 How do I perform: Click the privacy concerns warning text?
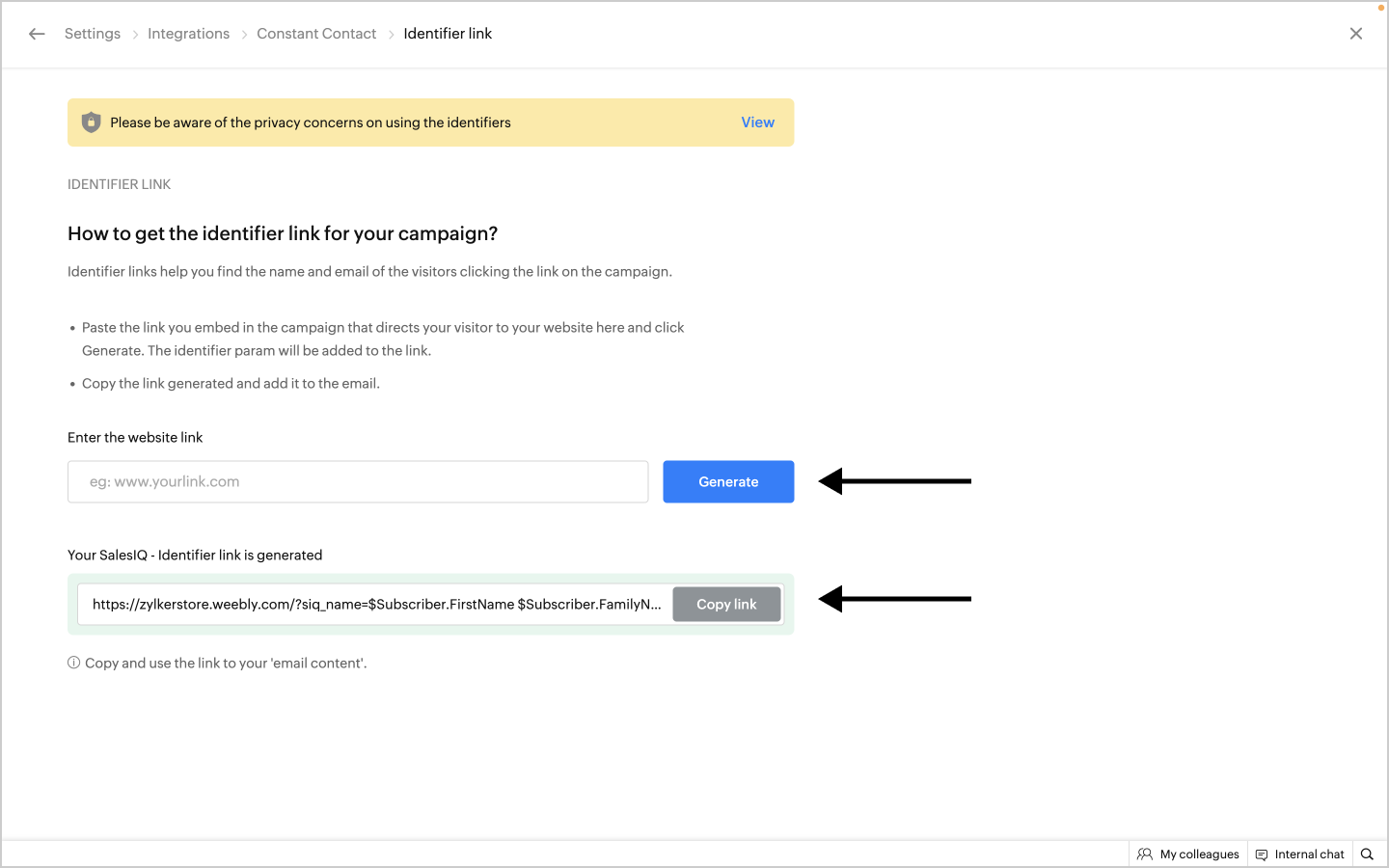pyautogui.click(x=311, y=122)
